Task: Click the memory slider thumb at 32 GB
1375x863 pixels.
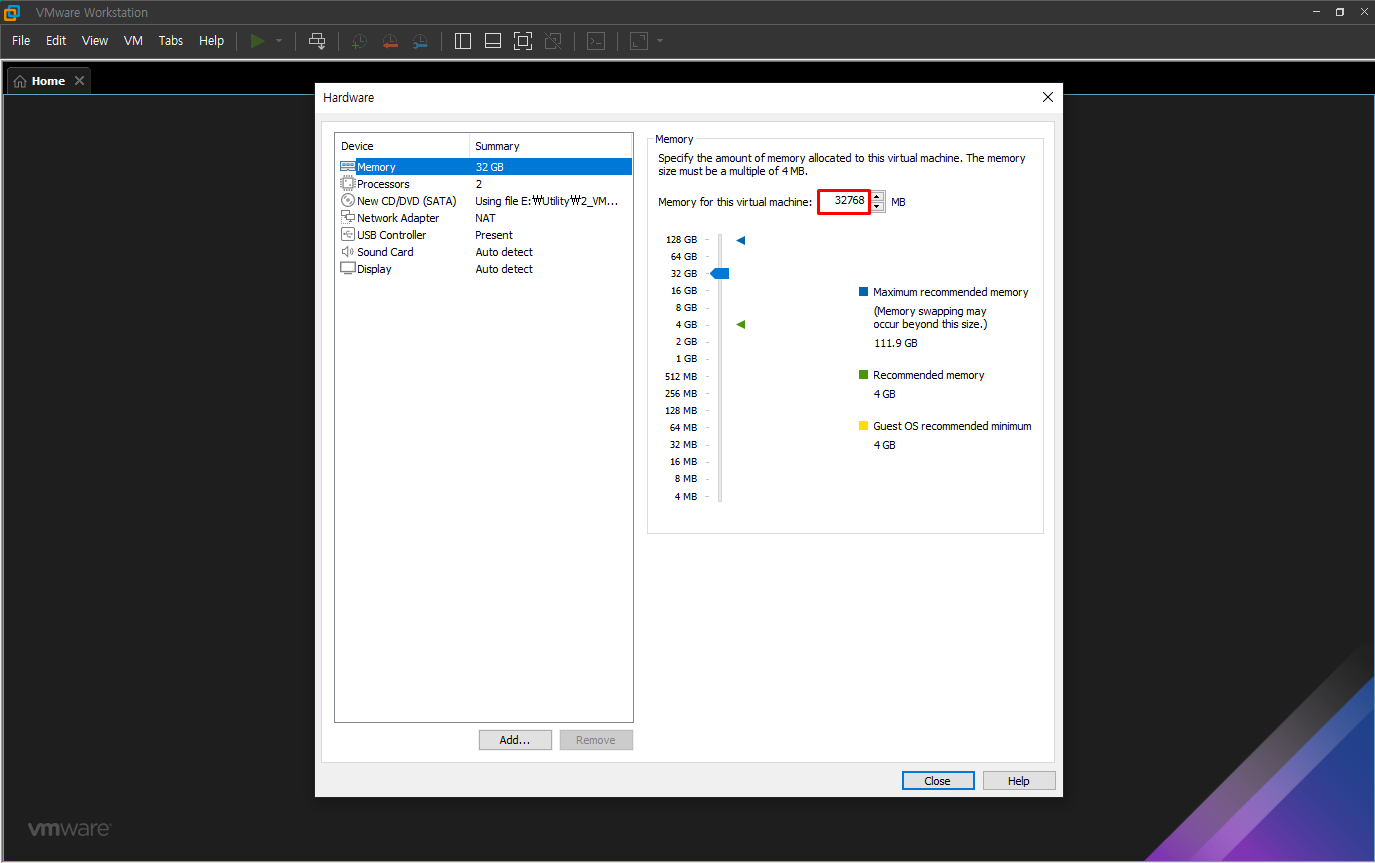Action: pyautogui.click(x=720, y=274)
